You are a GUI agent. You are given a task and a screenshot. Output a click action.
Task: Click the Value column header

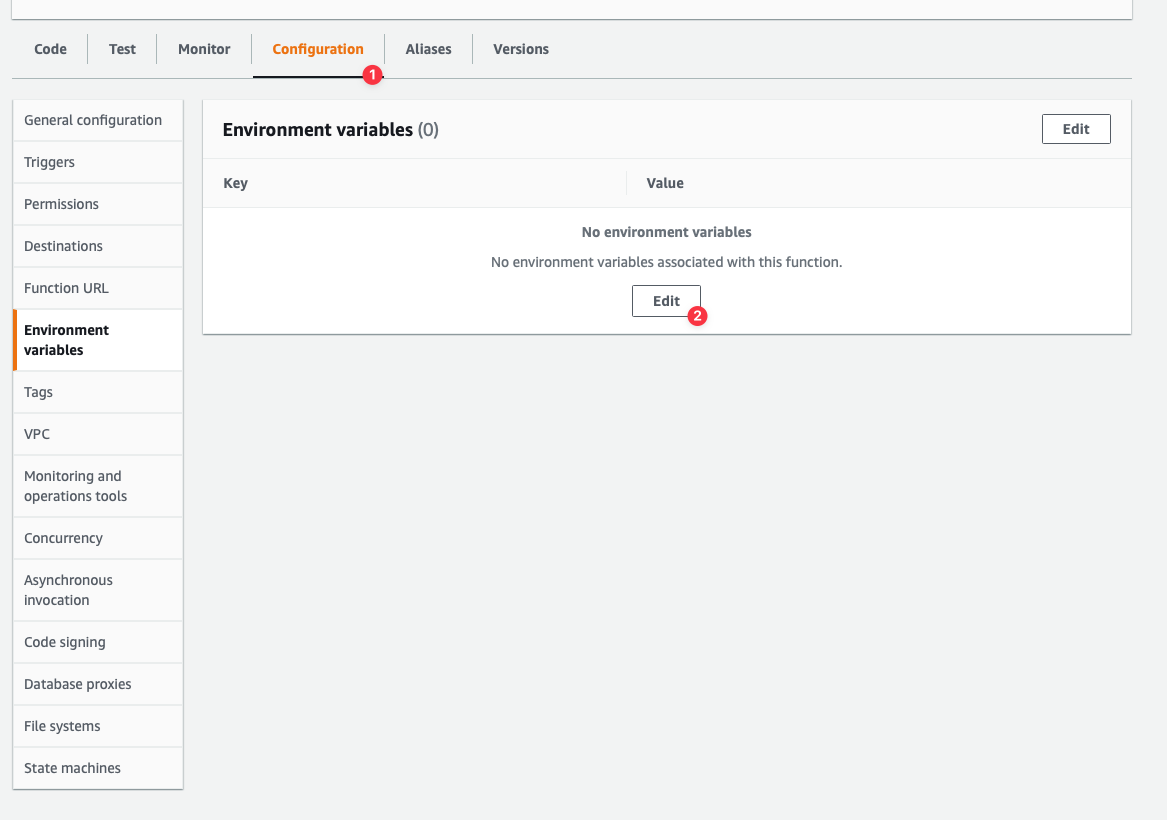coord(665,183)
